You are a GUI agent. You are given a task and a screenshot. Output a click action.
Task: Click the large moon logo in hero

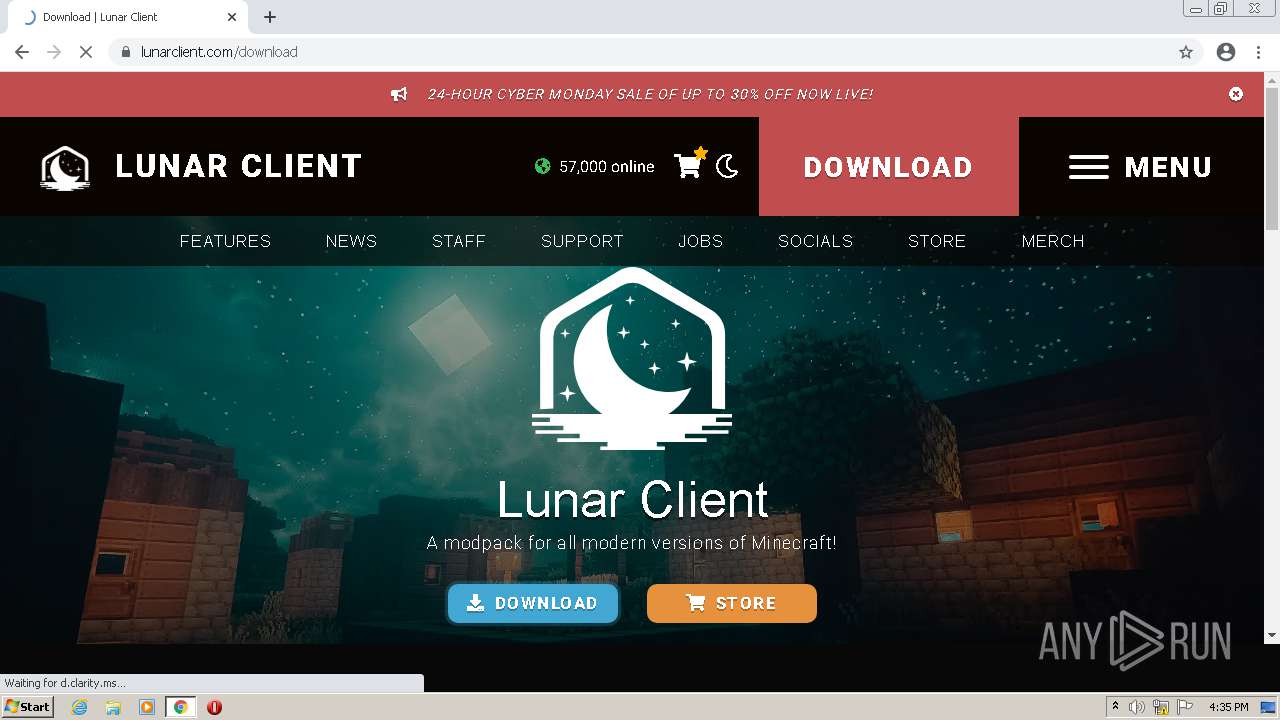pyautogui.click(x=632, y=358)
